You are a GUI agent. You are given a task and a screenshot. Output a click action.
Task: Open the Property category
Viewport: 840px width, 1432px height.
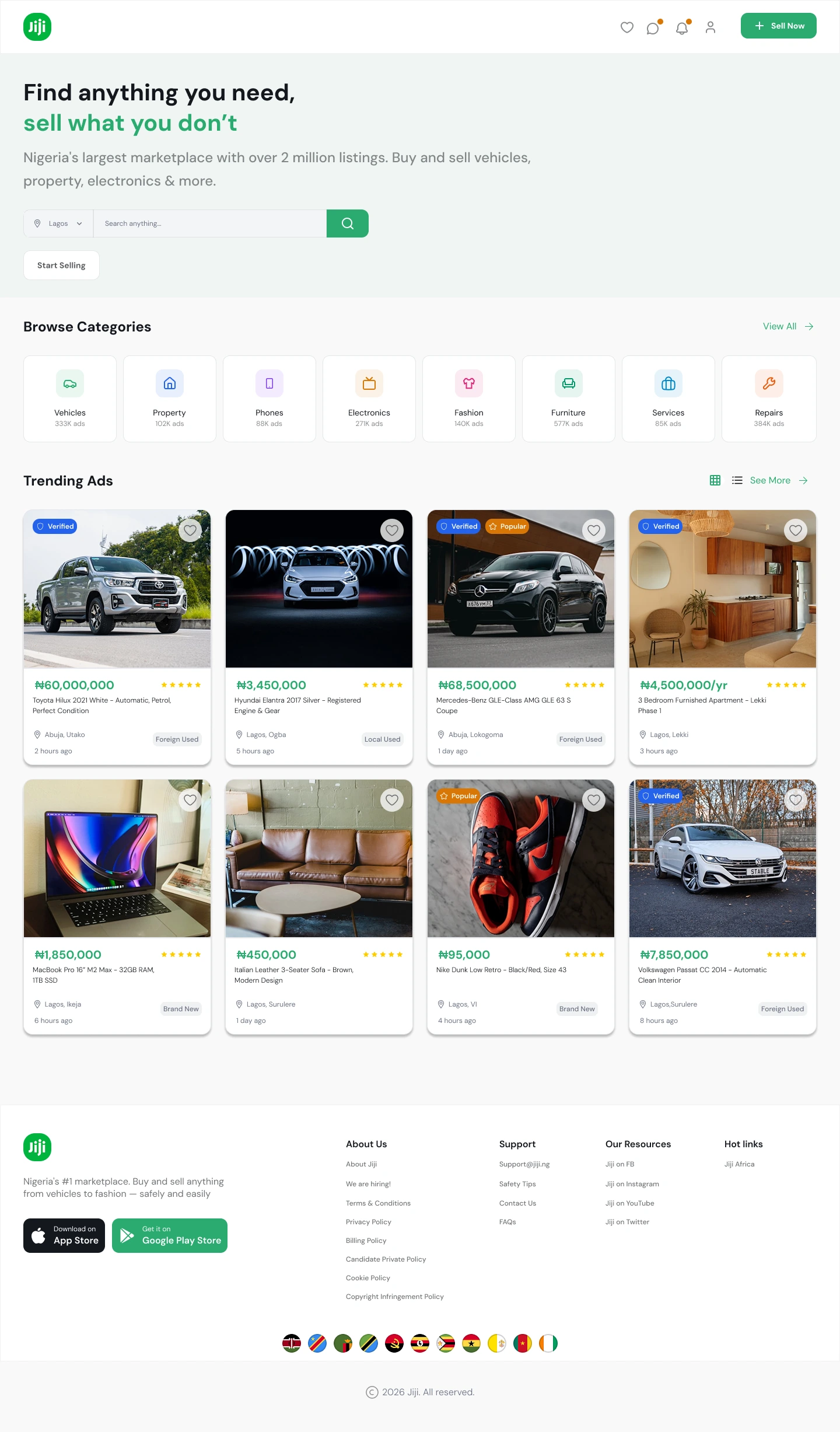(170, 399)
